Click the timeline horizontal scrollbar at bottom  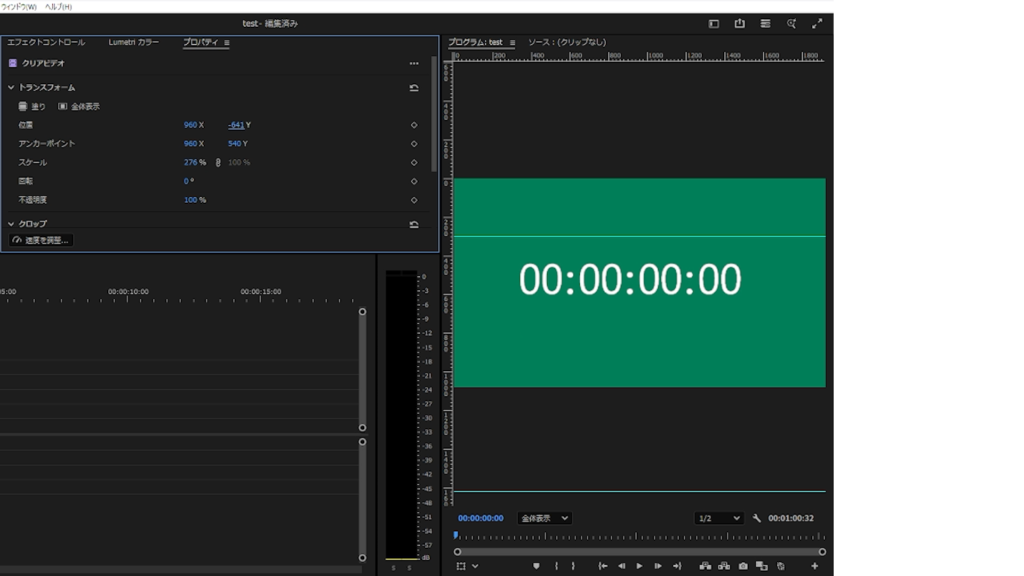point(181,570)
